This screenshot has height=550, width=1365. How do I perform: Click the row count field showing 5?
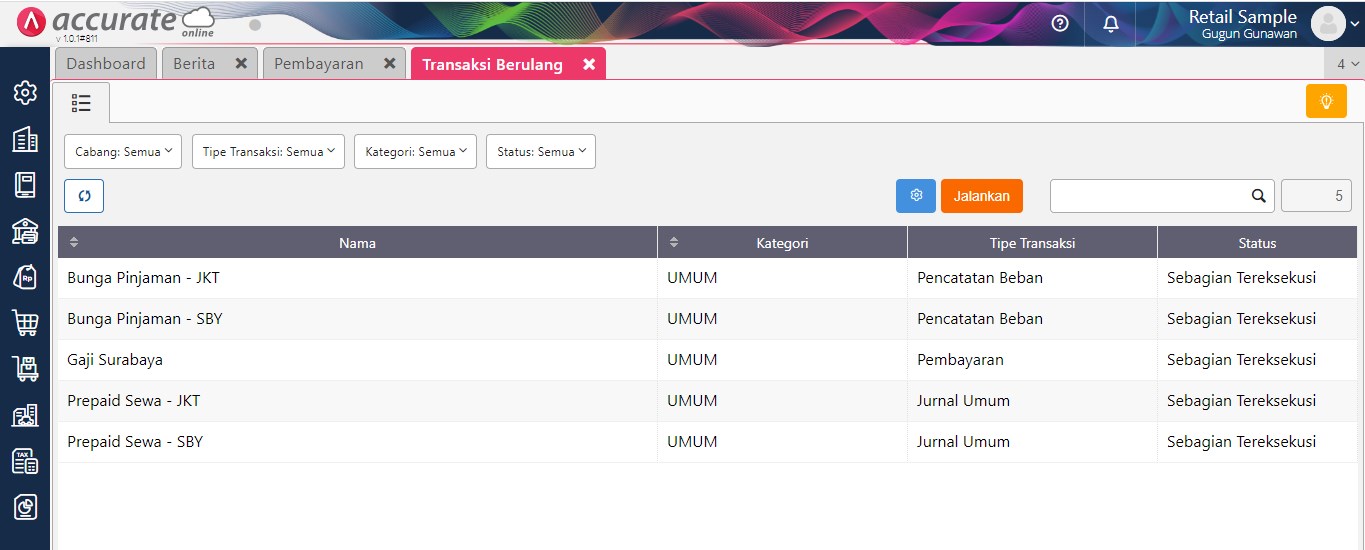click(x=1316, y=196)
